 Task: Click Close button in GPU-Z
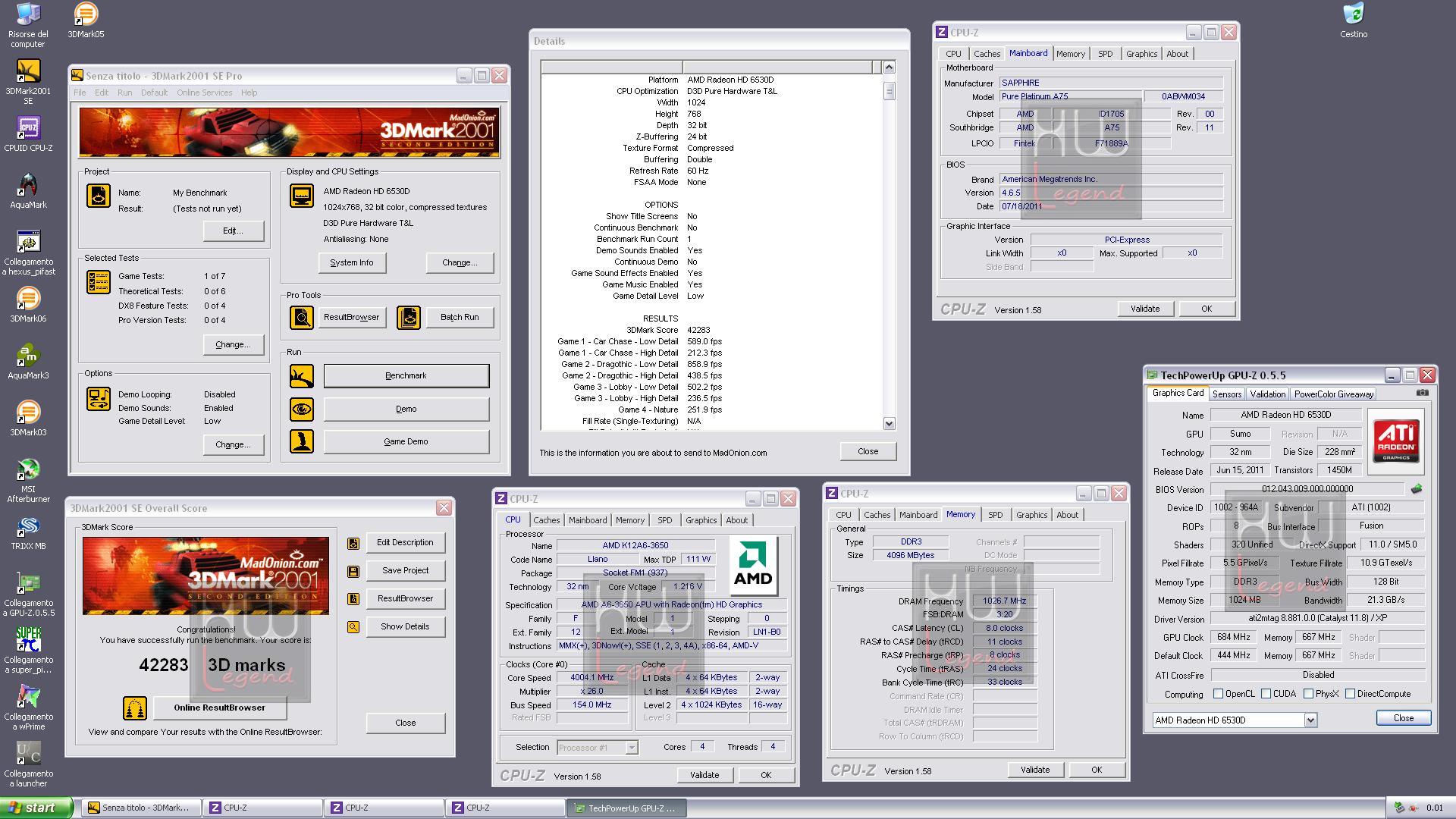[x=1403, y=718]
